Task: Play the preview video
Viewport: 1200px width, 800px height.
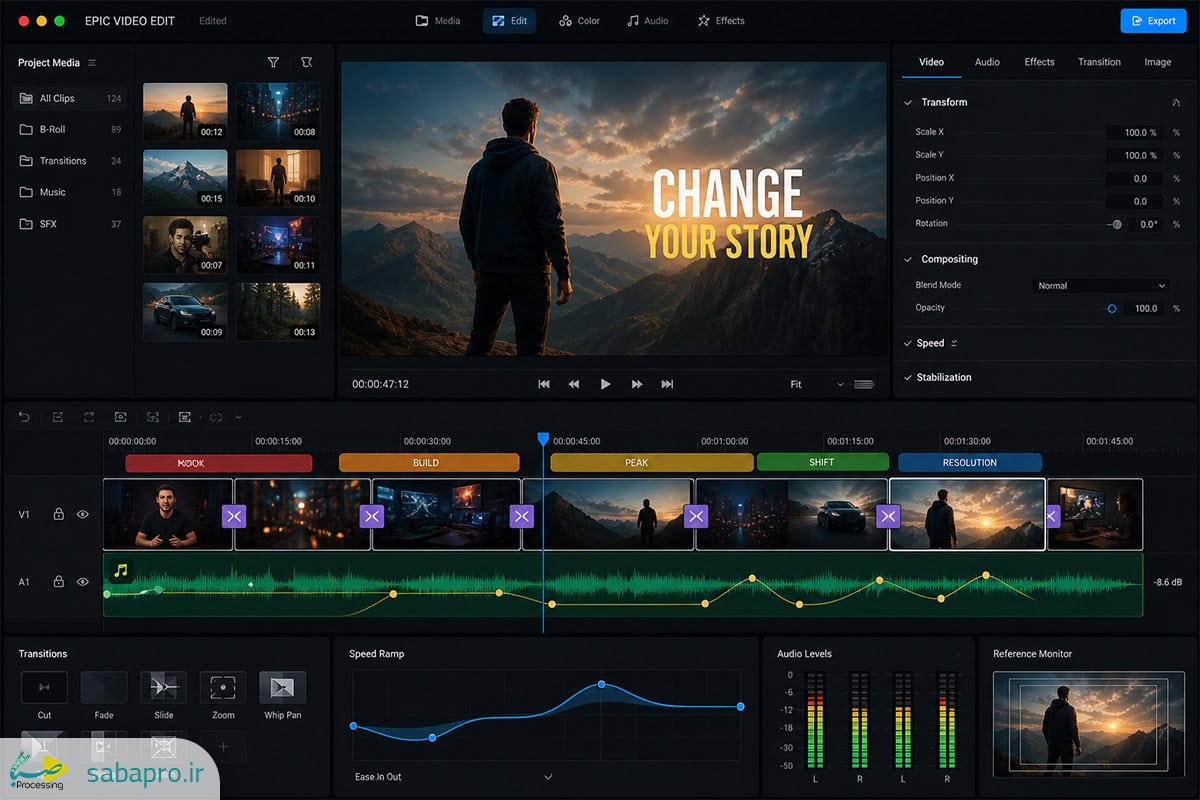Action: coord(605,384)
